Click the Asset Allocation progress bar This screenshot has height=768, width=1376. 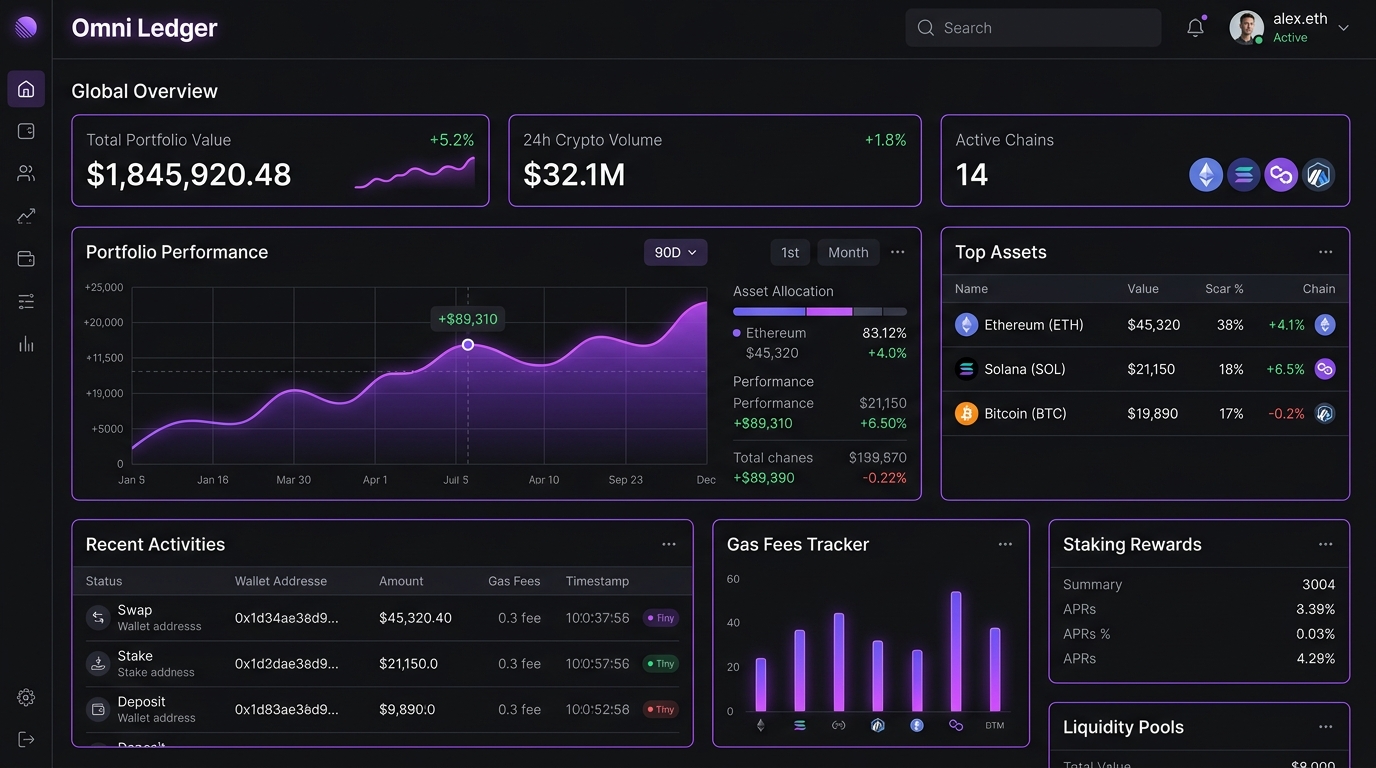(820, 312)
